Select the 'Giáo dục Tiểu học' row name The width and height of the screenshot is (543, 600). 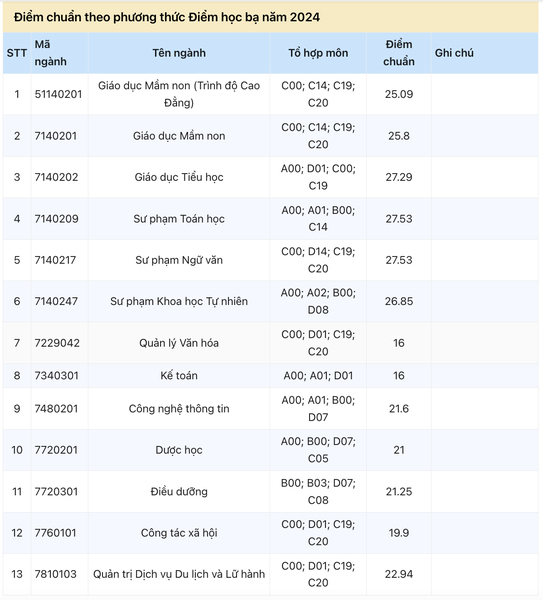[179, 177]
